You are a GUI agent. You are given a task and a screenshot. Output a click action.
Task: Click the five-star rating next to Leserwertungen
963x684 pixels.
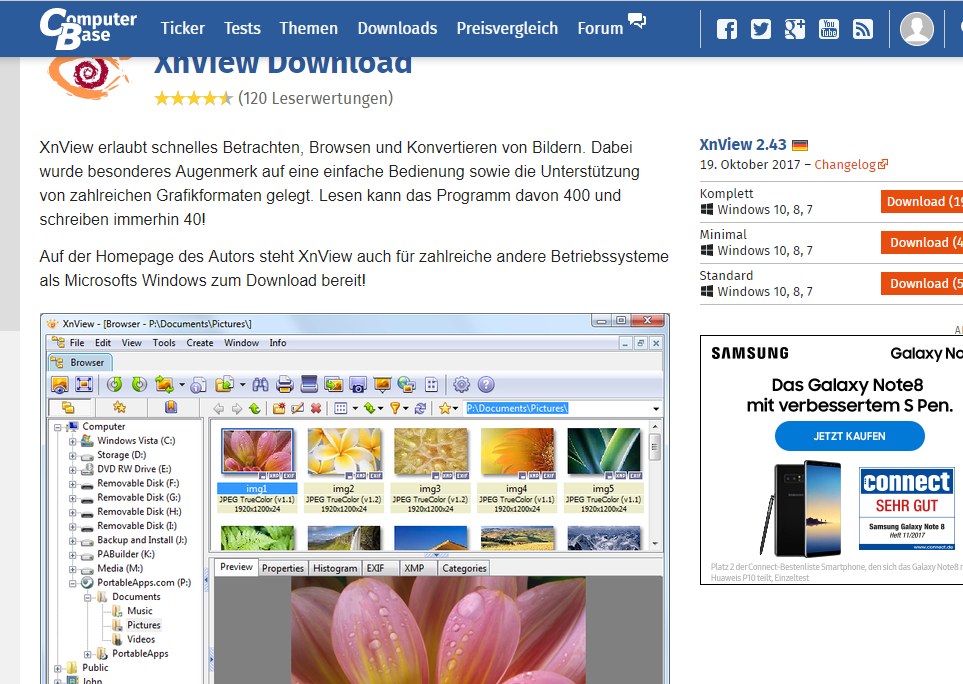click(193, 98)
